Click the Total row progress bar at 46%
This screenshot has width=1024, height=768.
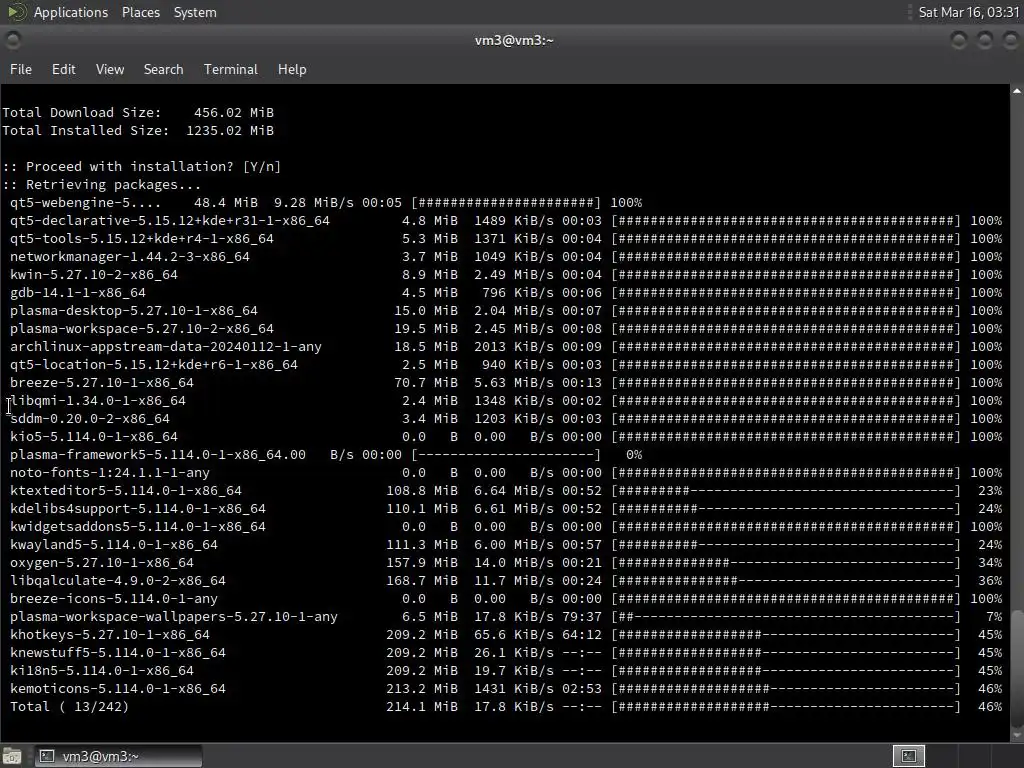pyautogui.click(x=786, y=707)
